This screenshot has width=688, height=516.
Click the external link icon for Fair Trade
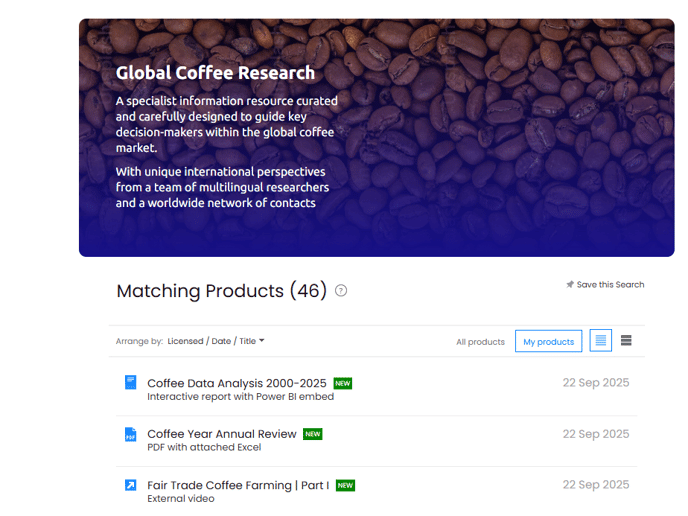tap(130, 485)
